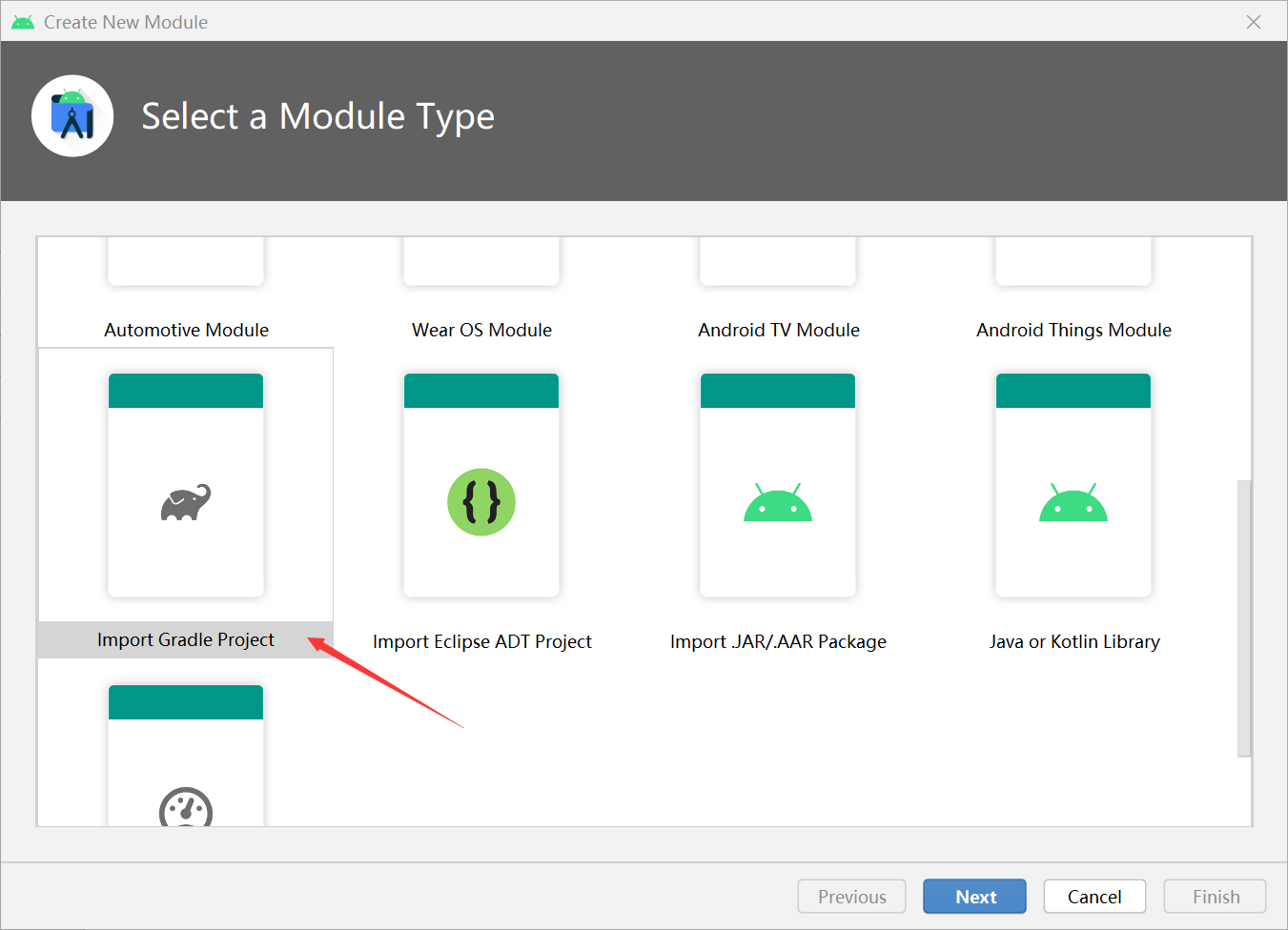
Task: Click the Java or Kotlin Library label
Action: [1074, 641]
